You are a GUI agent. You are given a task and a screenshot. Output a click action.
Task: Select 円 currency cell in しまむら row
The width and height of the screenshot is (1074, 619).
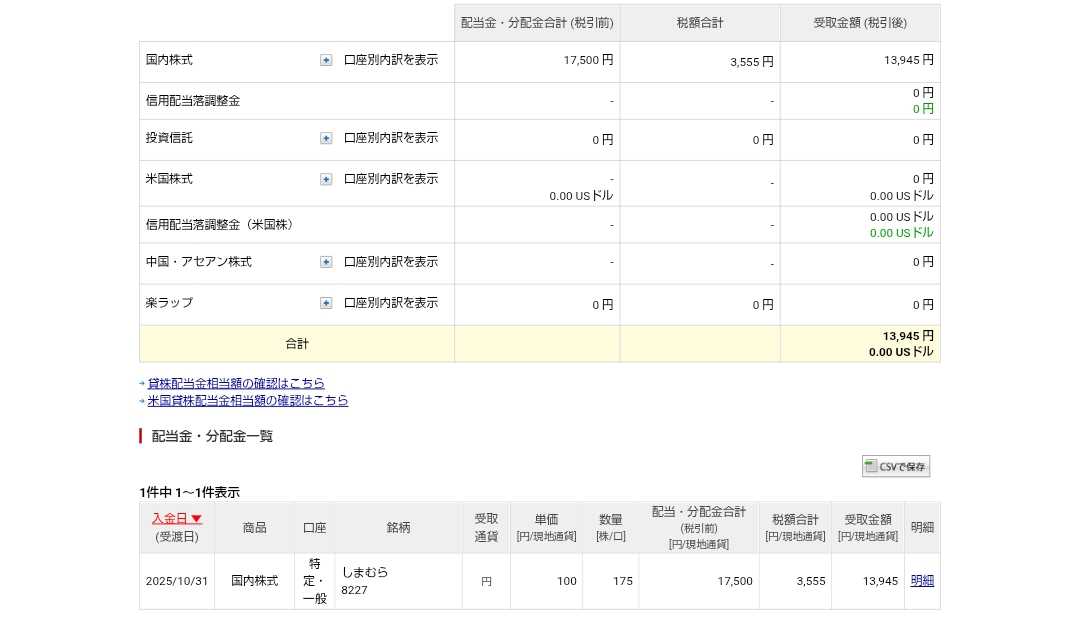[486, 581]
